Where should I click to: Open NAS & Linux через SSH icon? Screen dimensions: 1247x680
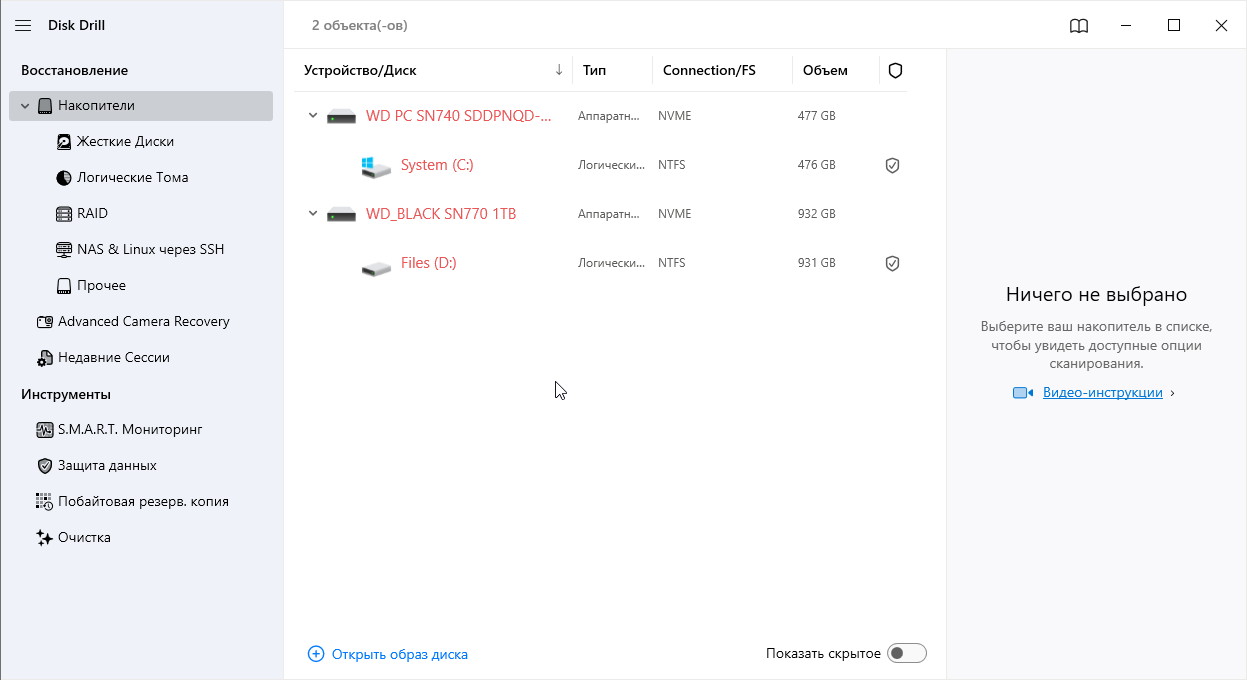coord(64,250)
